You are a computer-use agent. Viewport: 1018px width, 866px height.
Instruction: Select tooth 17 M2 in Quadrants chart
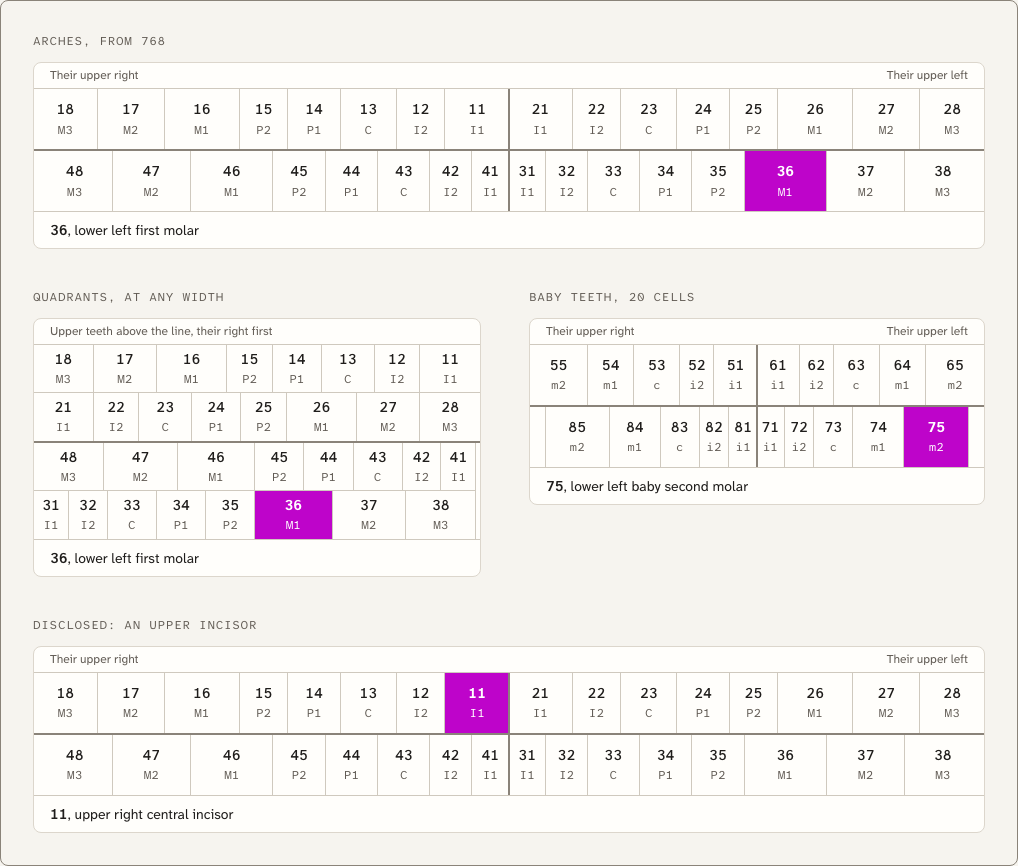coord(125,369)
